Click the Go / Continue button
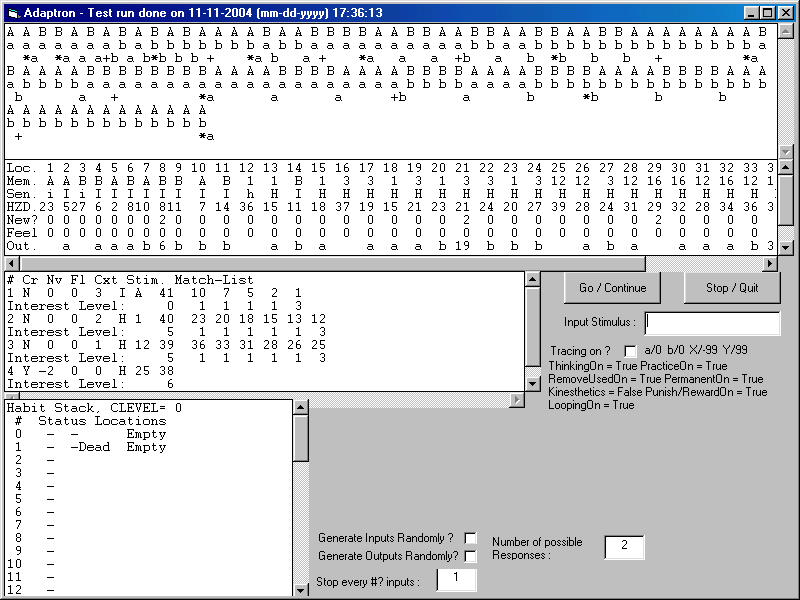This screenshot has width=800, height=600. pyautogui.click(x=612, y=288)
